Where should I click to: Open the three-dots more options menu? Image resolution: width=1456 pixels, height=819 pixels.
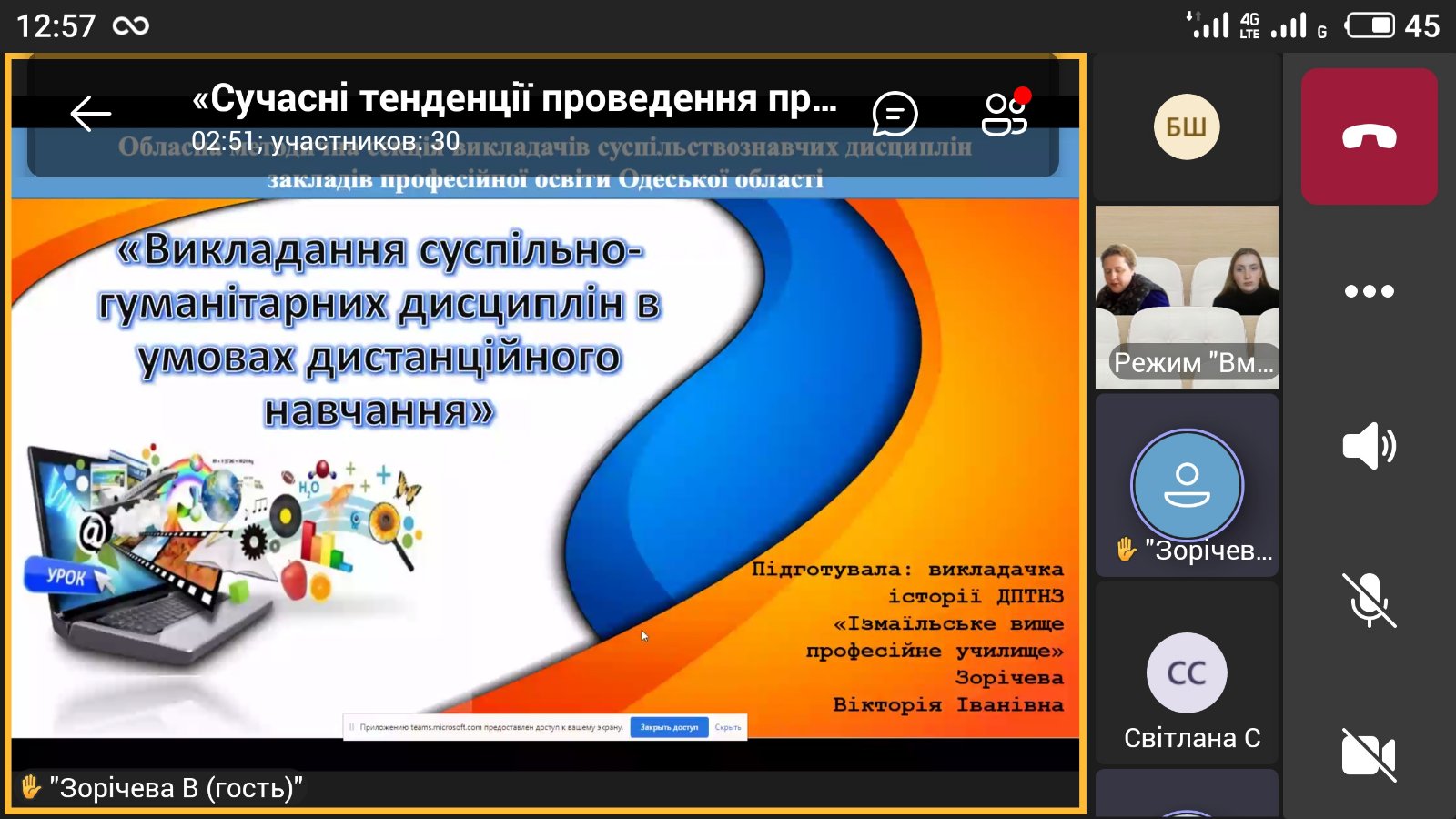click(1369, 291)
